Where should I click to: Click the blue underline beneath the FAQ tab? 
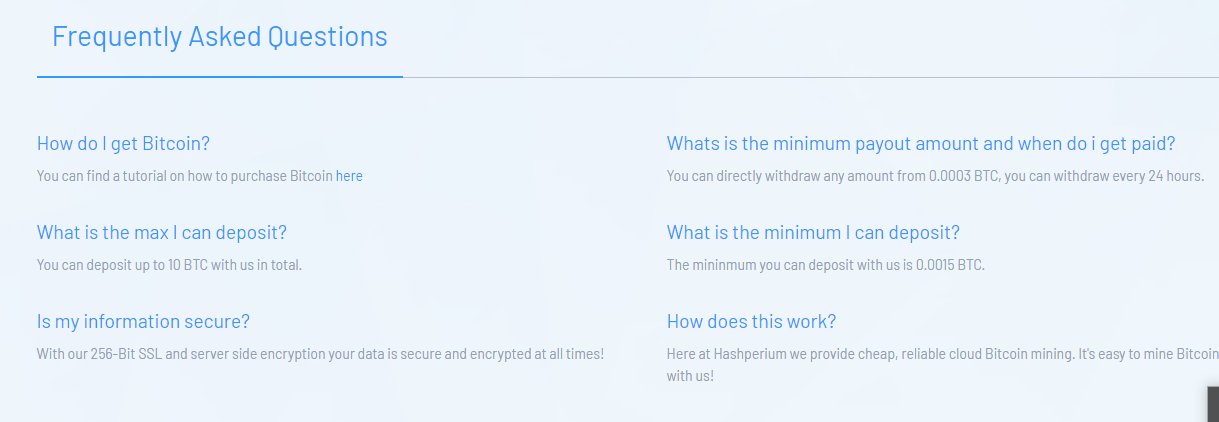coord(220,76)
